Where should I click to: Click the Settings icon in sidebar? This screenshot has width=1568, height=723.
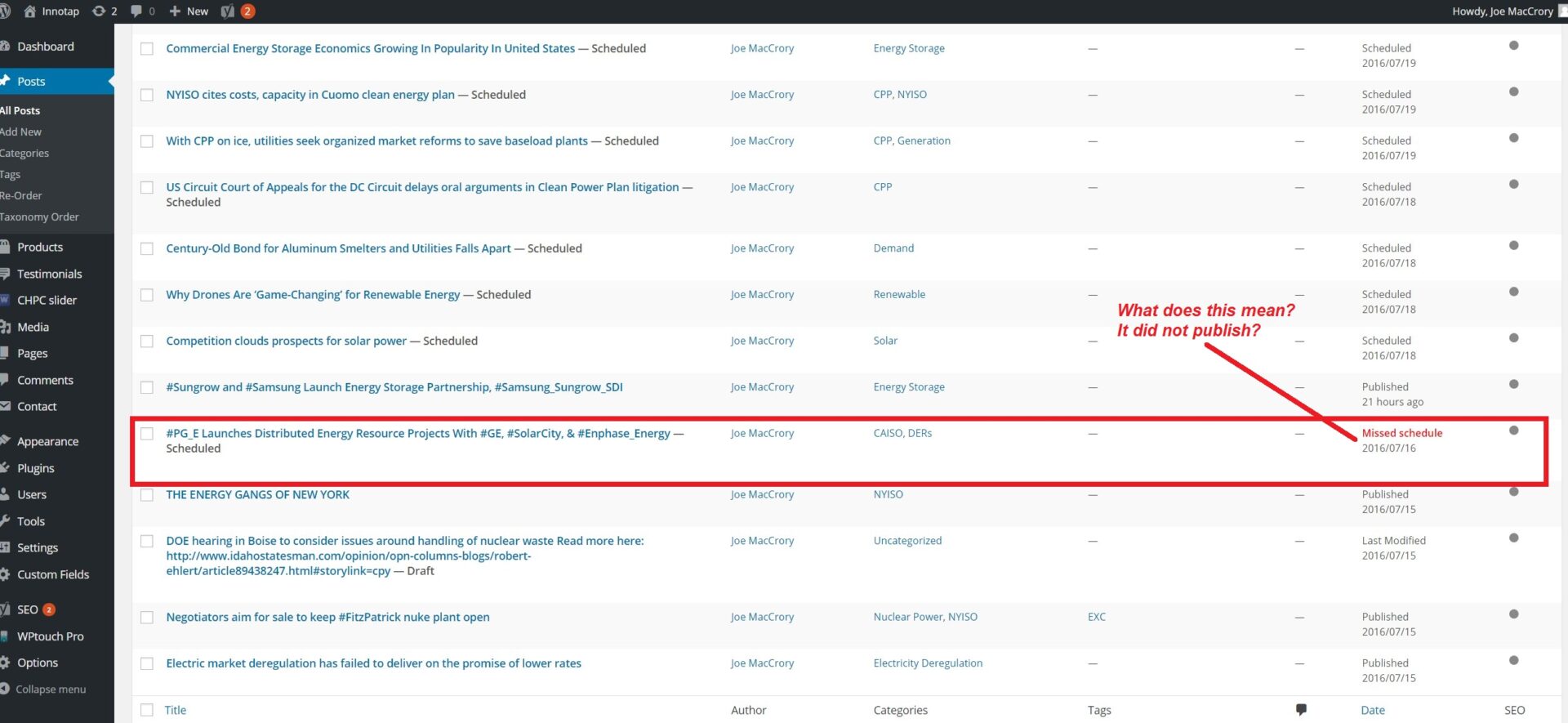pos(5,547)
